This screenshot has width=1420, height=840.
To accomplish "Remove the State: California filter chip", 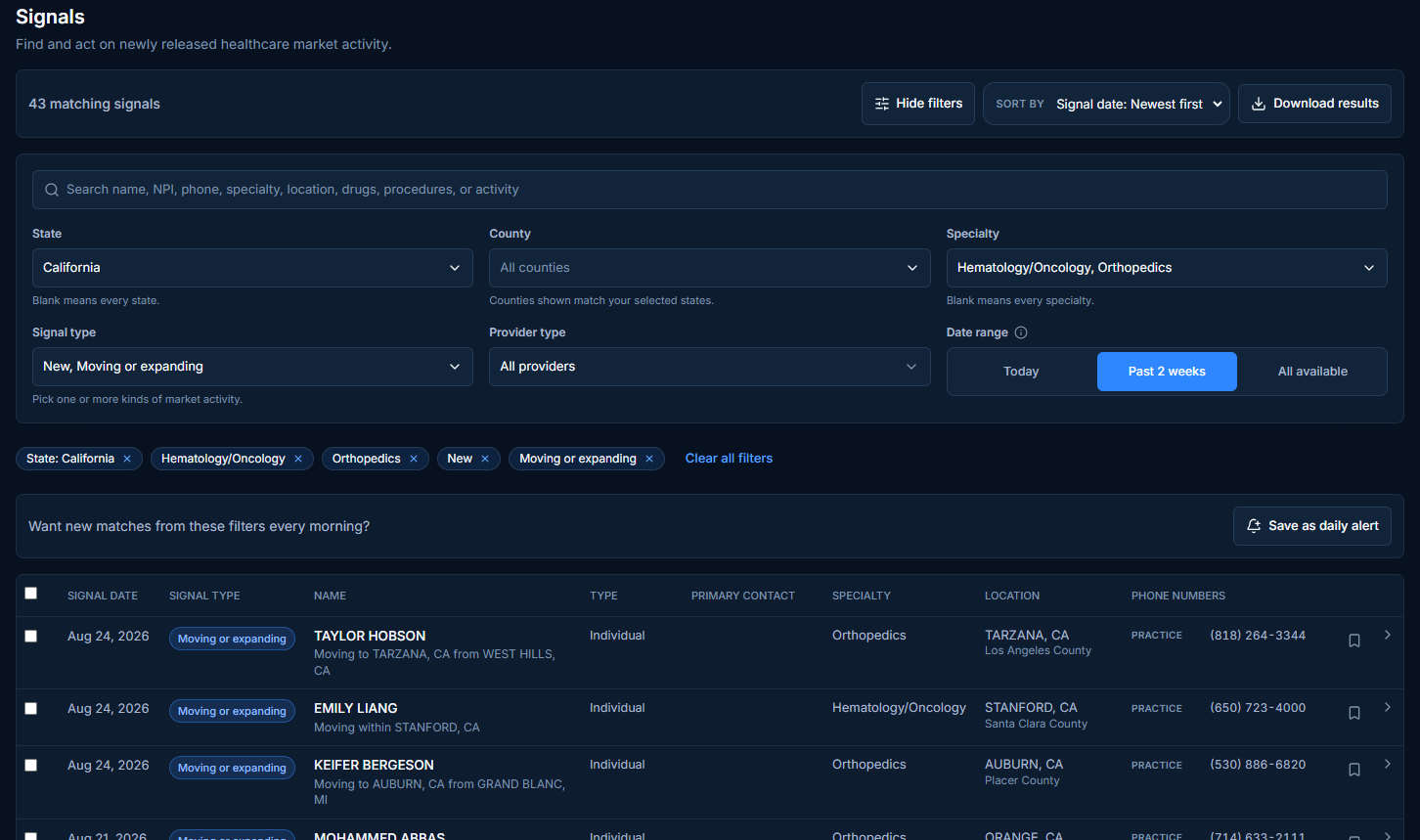I will 127,459.
